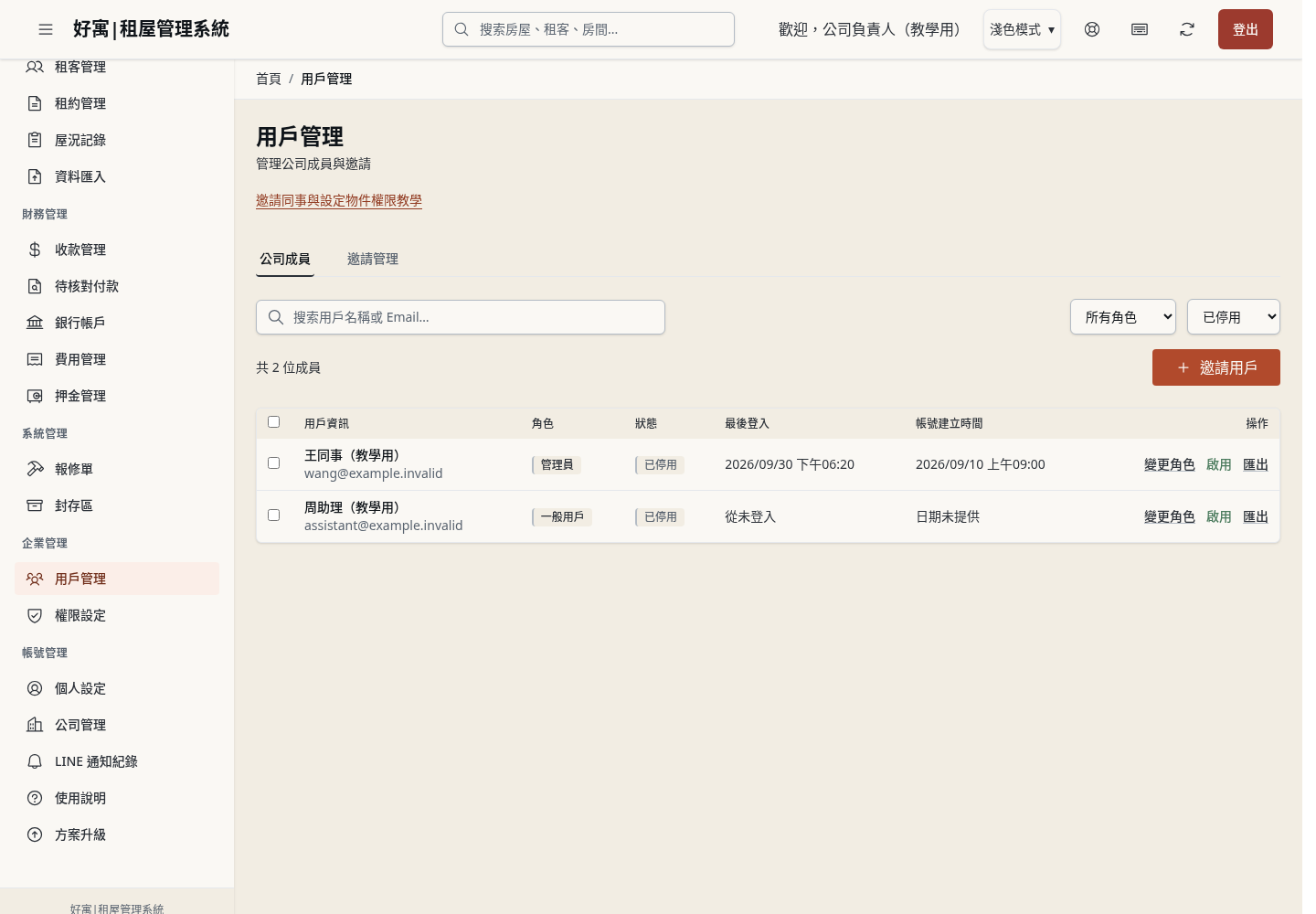Open the keyboard shortcuts icon in header
Viewport: 1316px width, 914px height.
tap(1140, 29)
